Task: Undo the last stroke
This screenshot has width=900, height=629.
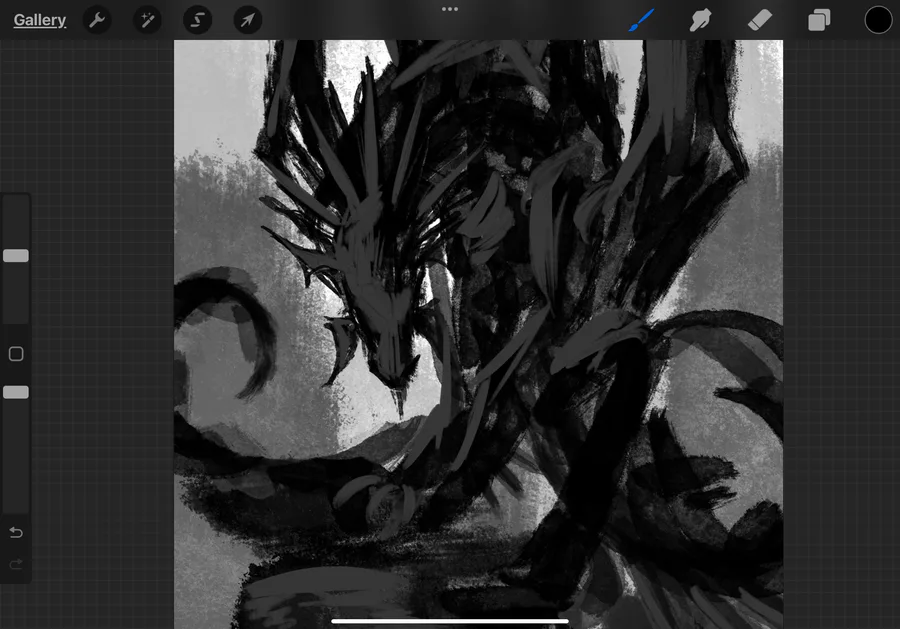Action: (x=16, y=533)
